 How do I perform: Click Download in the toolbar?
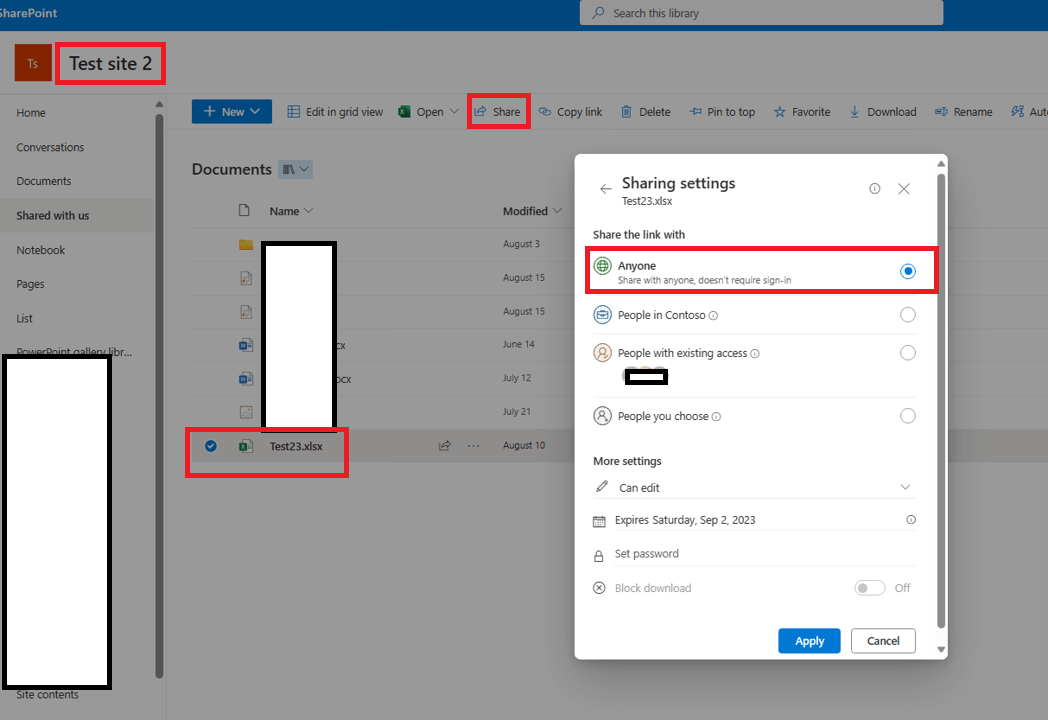(x=883, y=112)
